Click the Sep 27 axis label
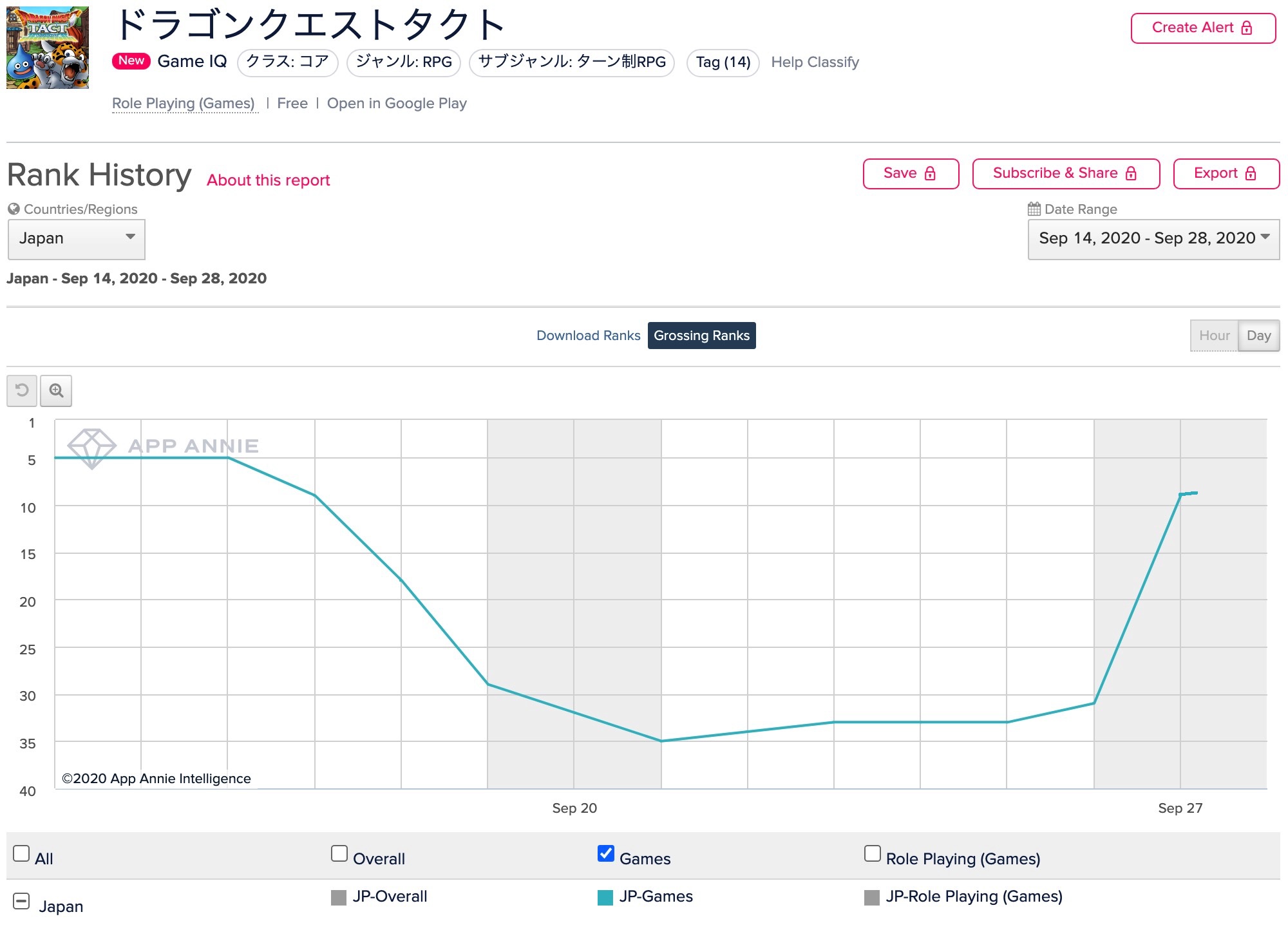 tap(1180, 808)
